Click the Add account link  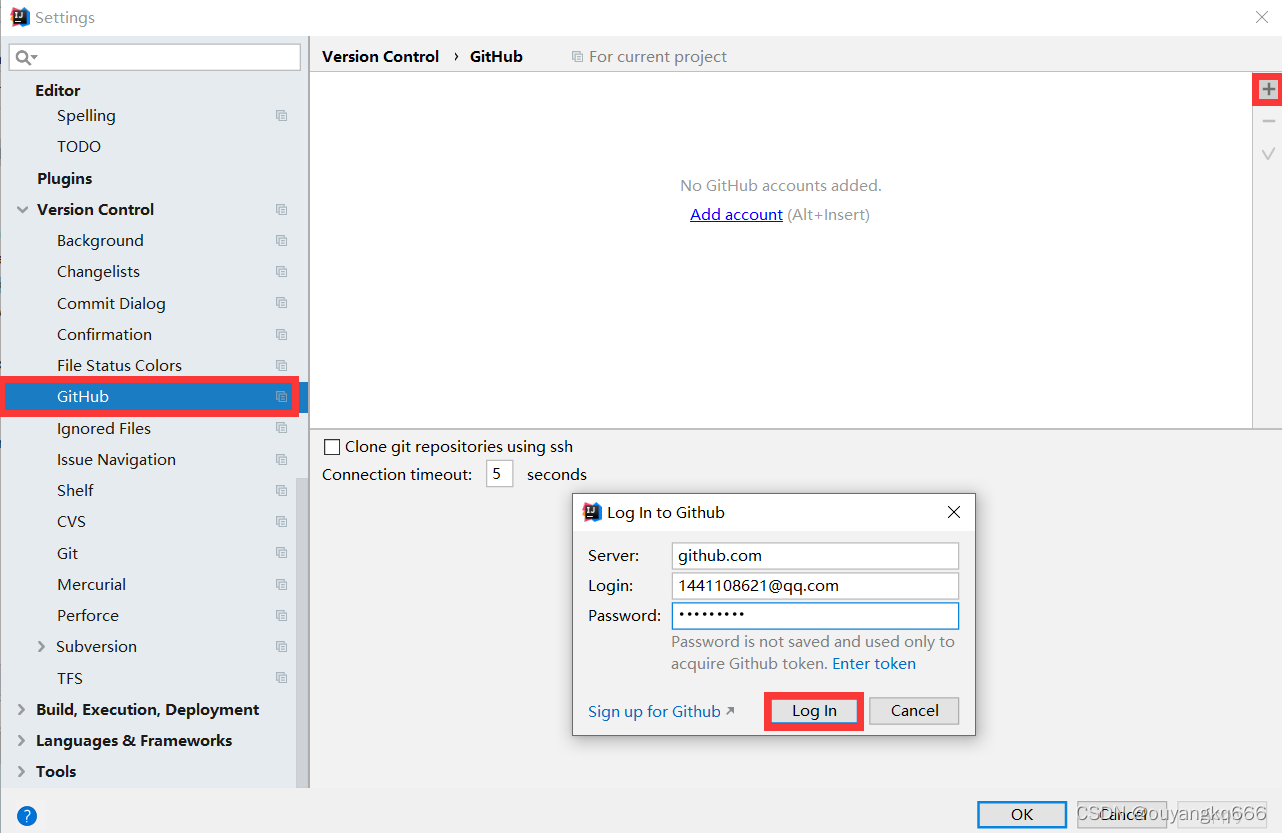pos(736,215)
